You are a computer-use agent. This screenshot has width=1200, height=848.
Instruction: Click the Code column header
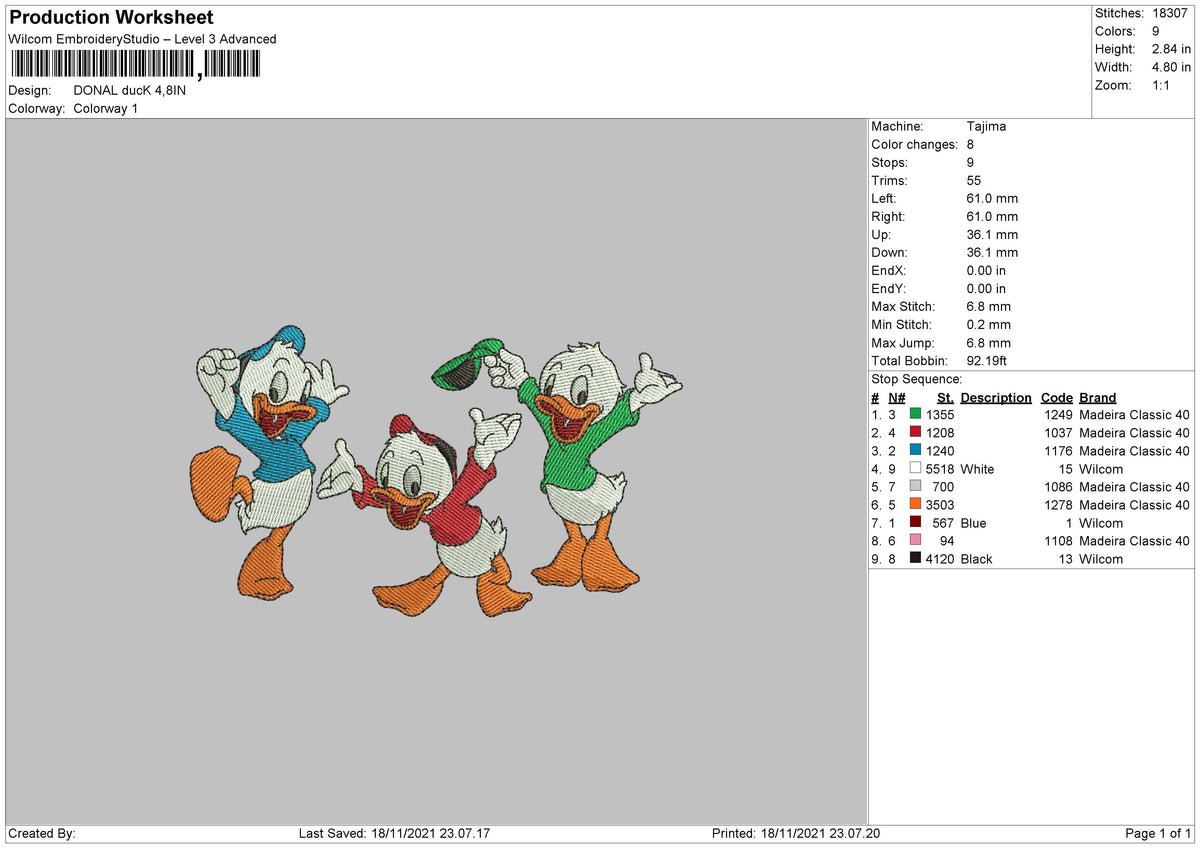(x=1056, y=397)
